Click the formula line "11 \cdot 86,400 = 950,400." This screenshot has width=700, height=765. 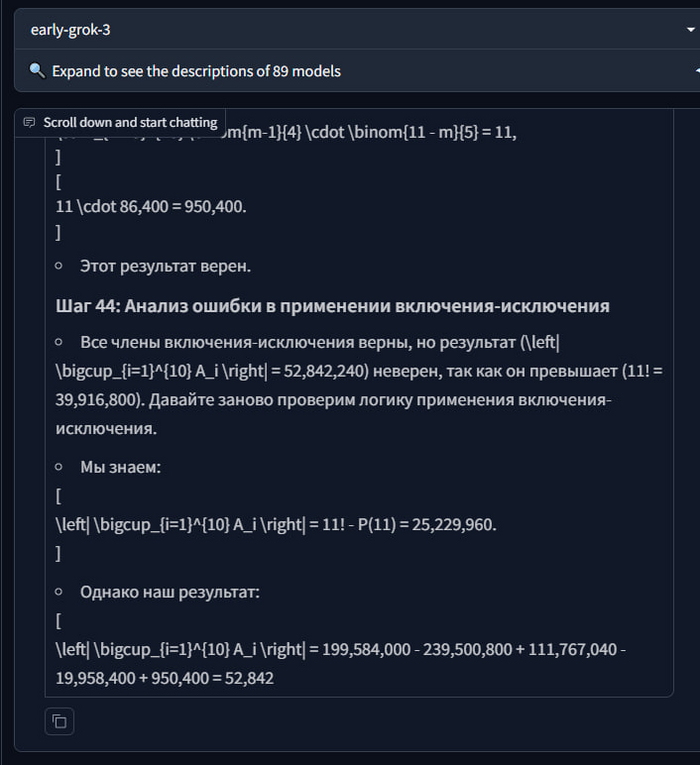151,206
